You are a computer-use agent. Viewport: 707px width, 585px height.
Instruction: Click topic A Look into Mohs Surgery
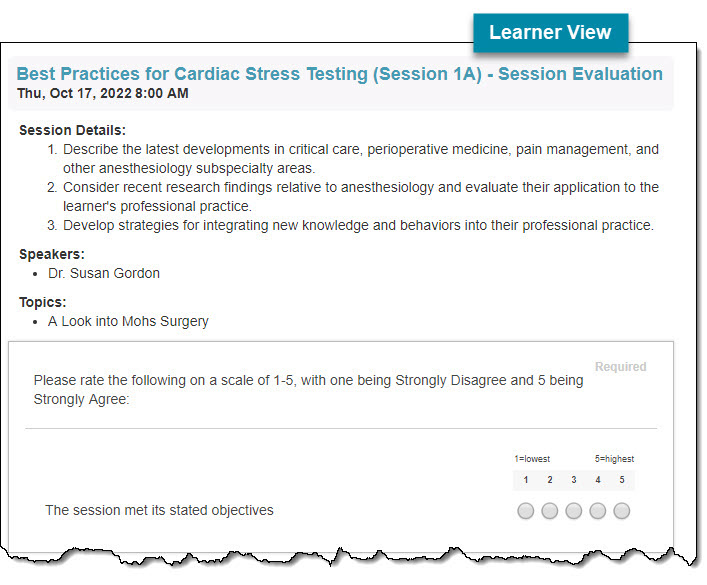pos(128,321)
